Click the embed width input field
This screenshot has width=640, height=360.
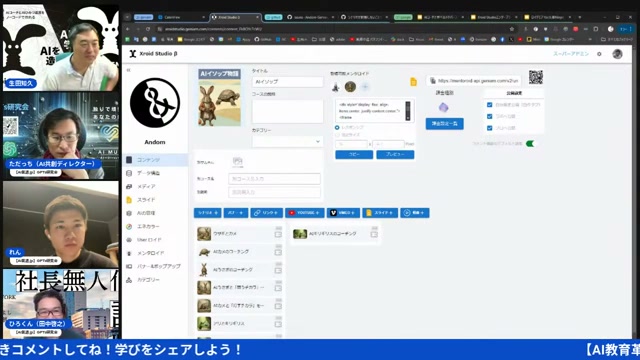(x=351, y=144)
